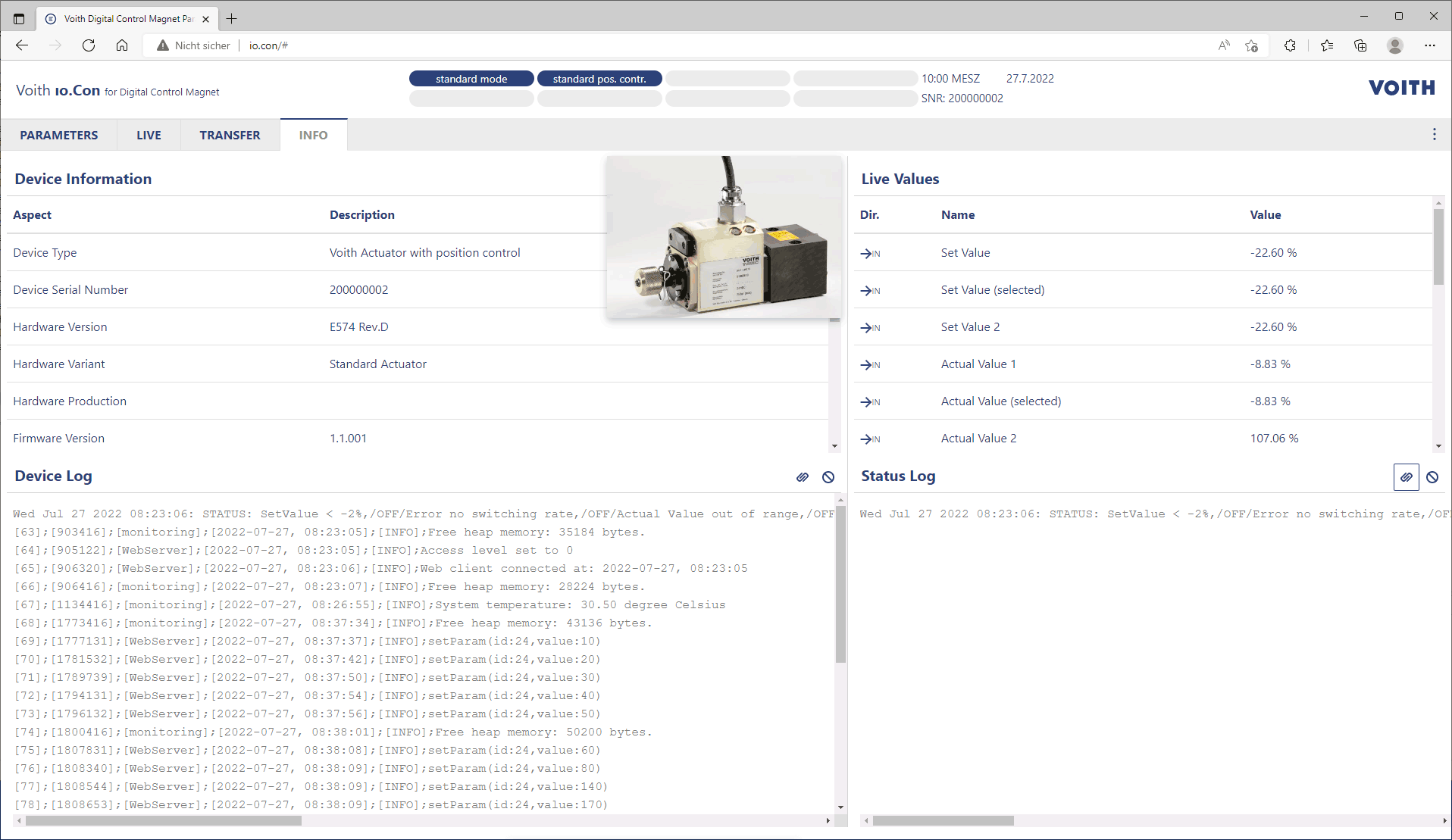Click the IN arrow icon for Actual Value 2
Image resolution: width=1452 pixels, height=840 pixels.
(870, 439)
